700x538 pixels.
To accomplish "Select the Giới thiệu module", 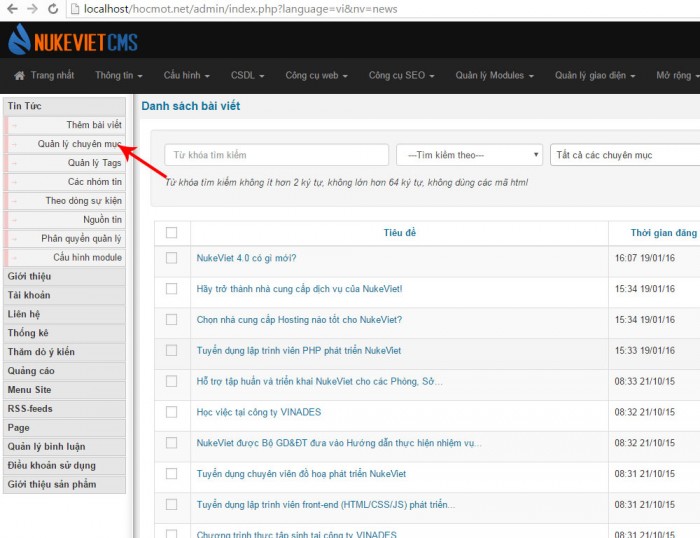I will [x=65, y=276].
